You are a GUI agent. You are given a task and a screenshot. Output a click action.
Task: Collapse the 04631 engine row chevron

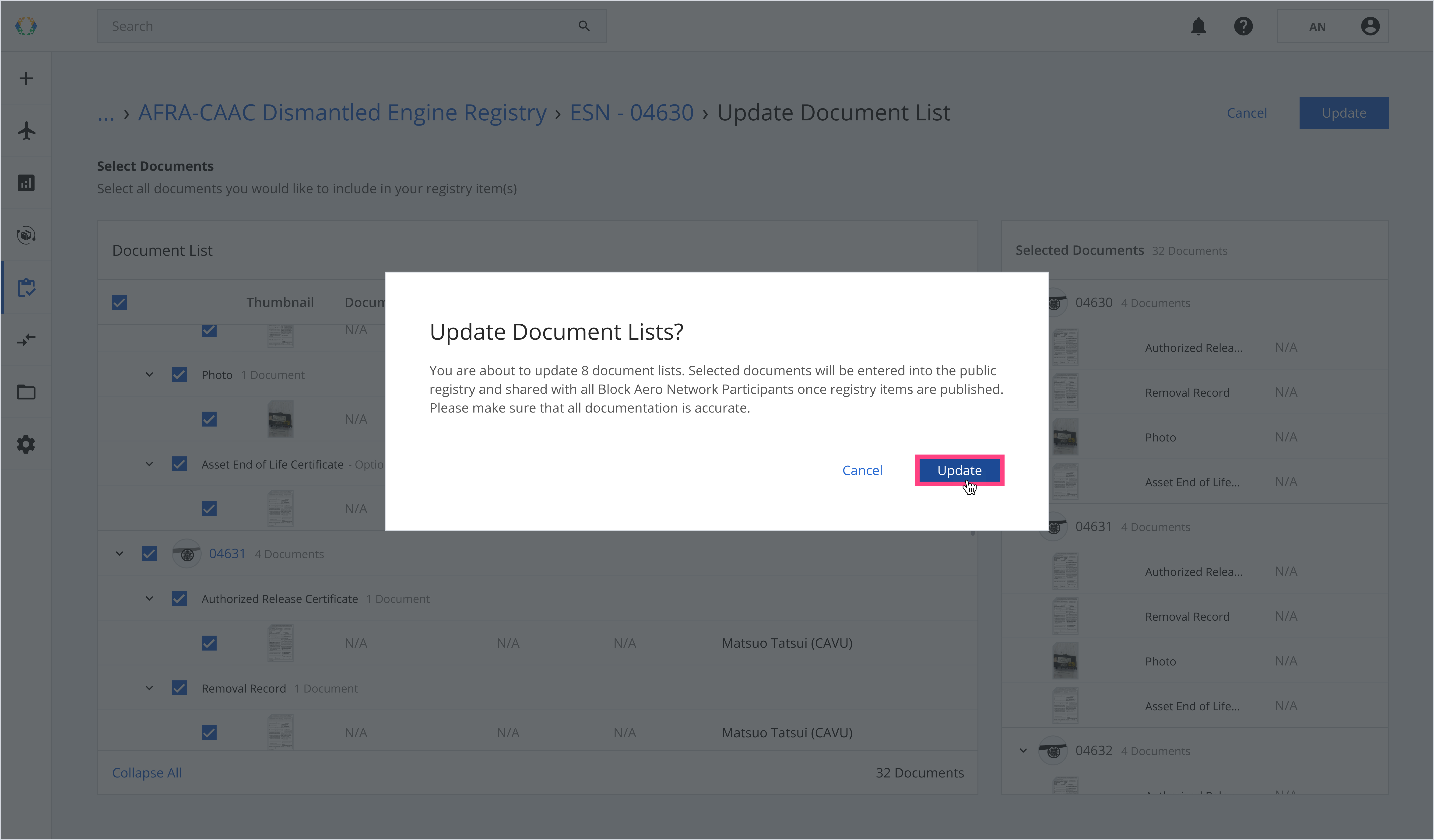[x=119, y=553]
